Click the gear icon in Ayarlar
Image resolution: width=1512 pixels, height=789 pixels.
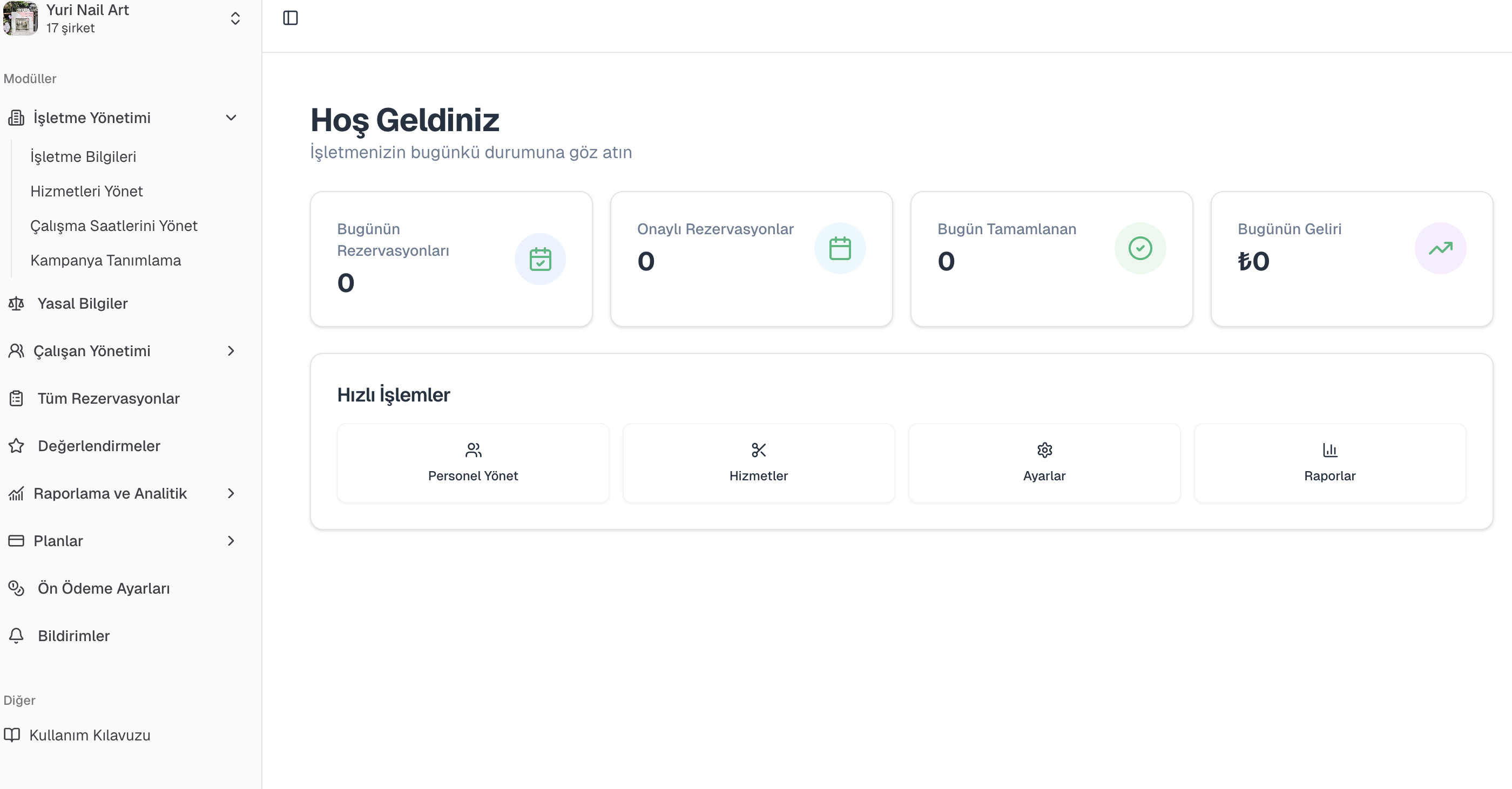(x=1044, y=450)
